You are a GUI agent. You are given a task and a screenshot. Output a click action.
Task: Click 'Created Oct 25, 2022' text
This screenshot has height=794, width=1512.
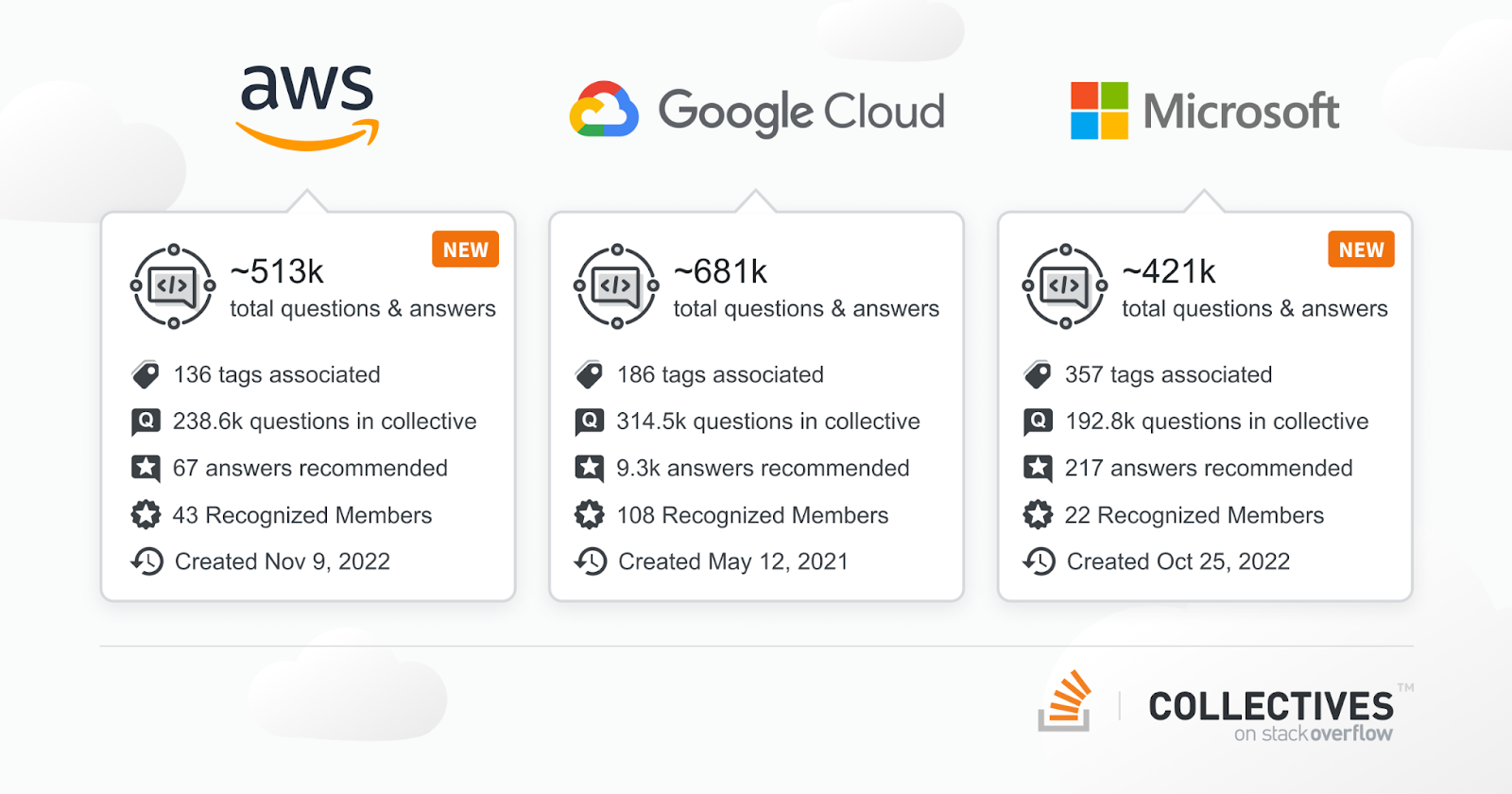[x=1178, y=561]
